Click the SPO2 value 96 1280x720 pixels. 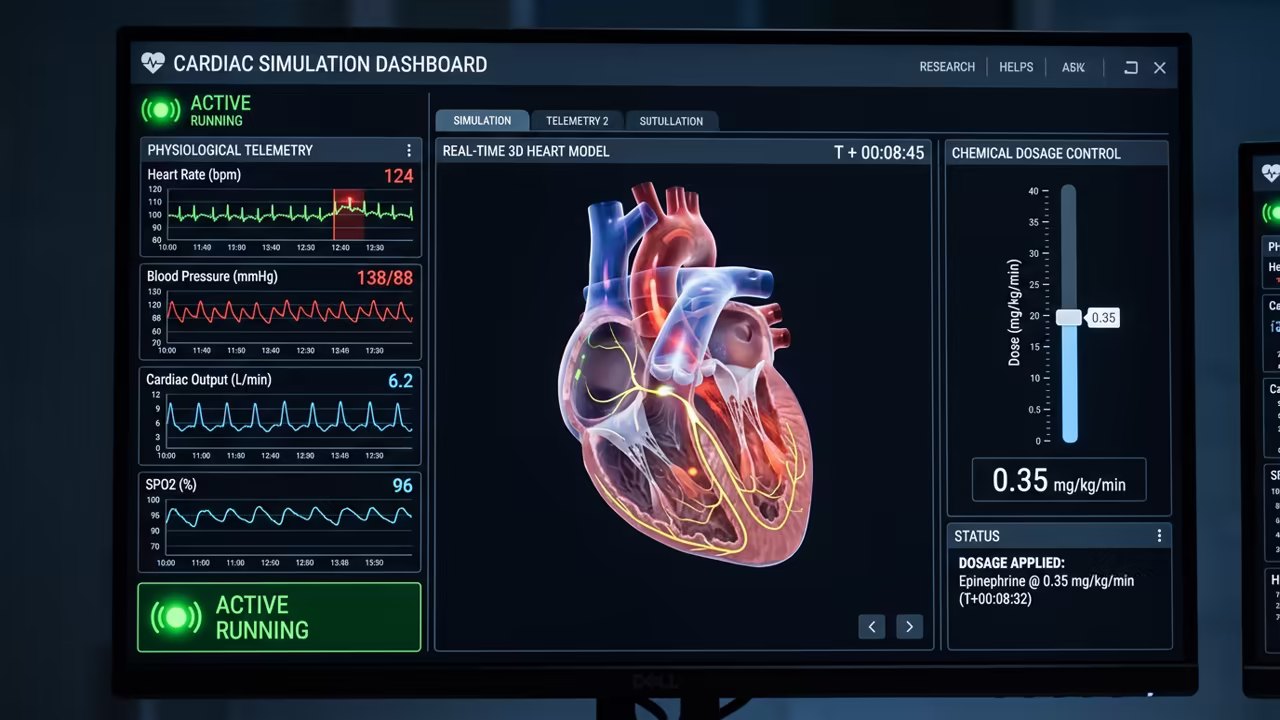pyautogui.click(x=402, y=486)
